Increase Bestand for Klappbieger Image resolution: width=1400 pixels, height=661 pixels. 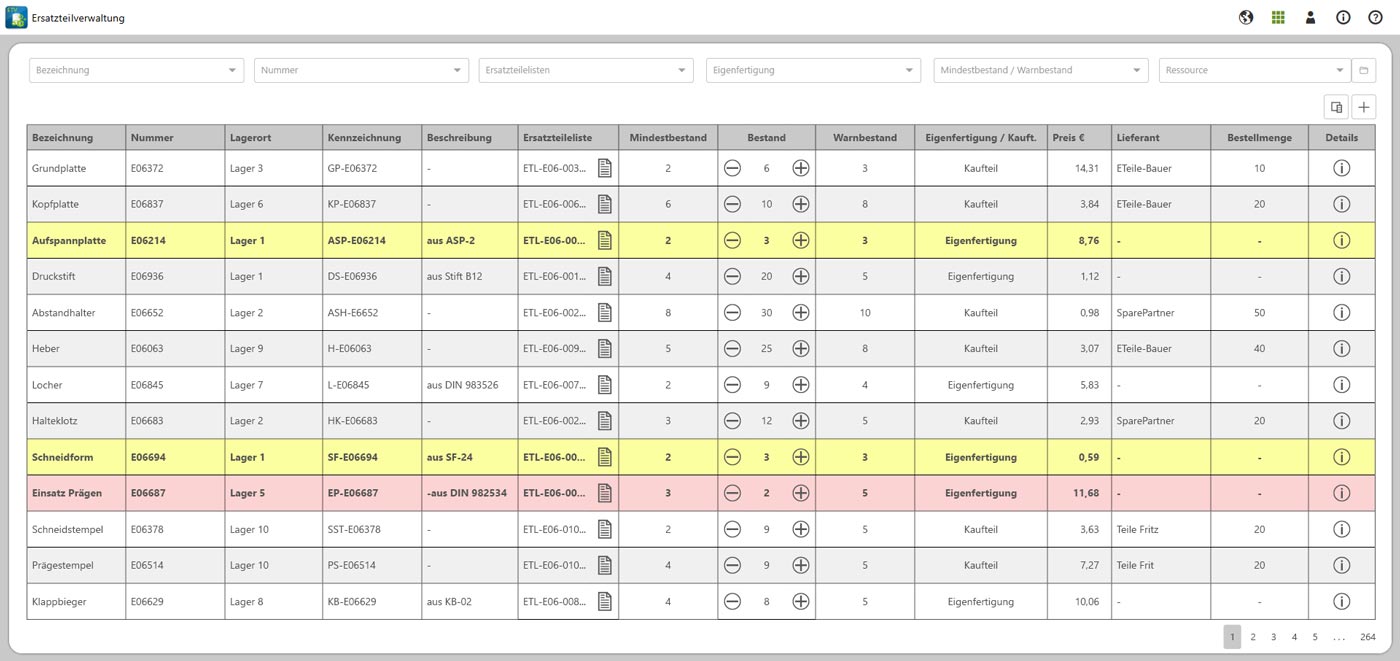(800, 601)
